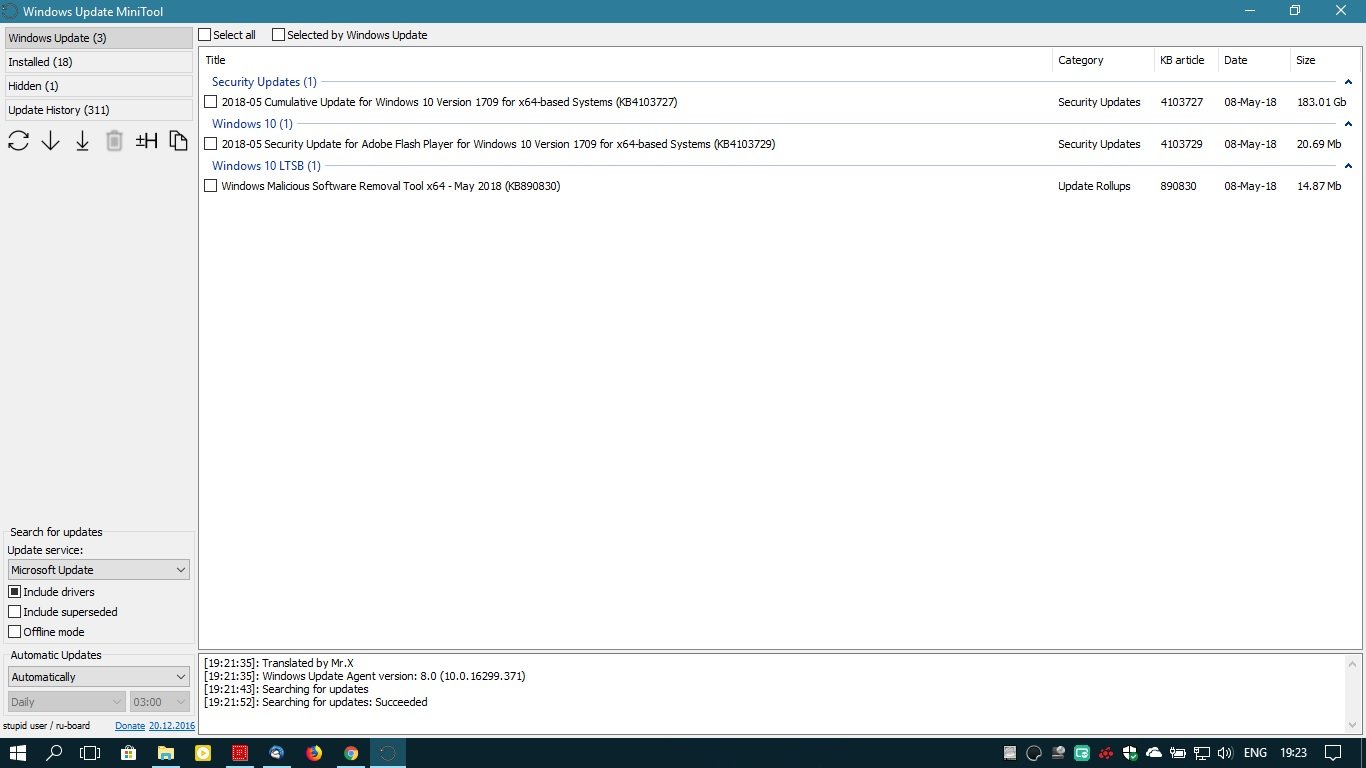The width and height of the screenshot is (1366, 768).
Task: Click the 'Translated by Mr.X' log line
Action: click(x=278, y=663)
